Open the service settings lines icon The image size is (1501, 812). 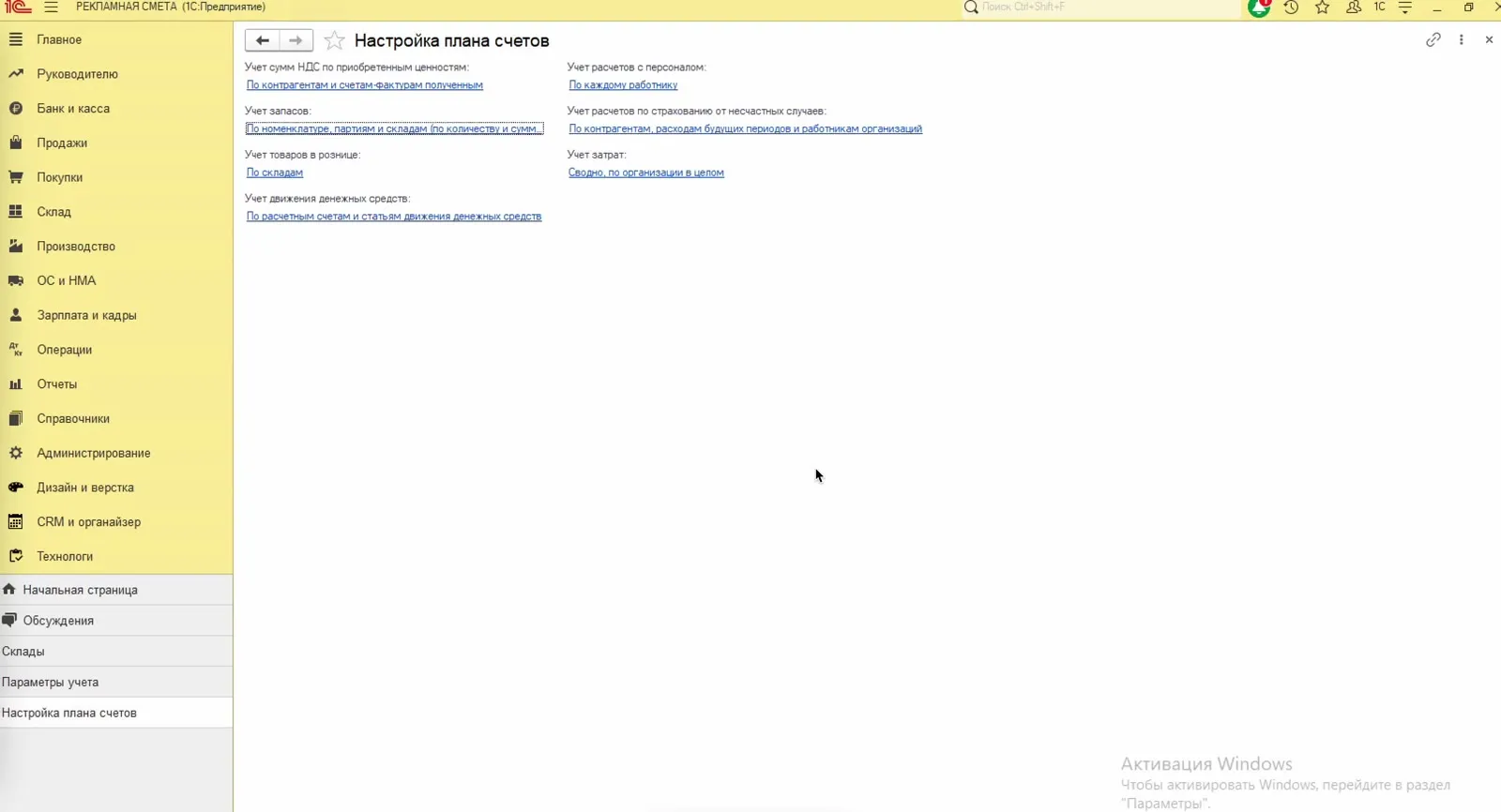pyautogui.click(x=1404, y=8)
